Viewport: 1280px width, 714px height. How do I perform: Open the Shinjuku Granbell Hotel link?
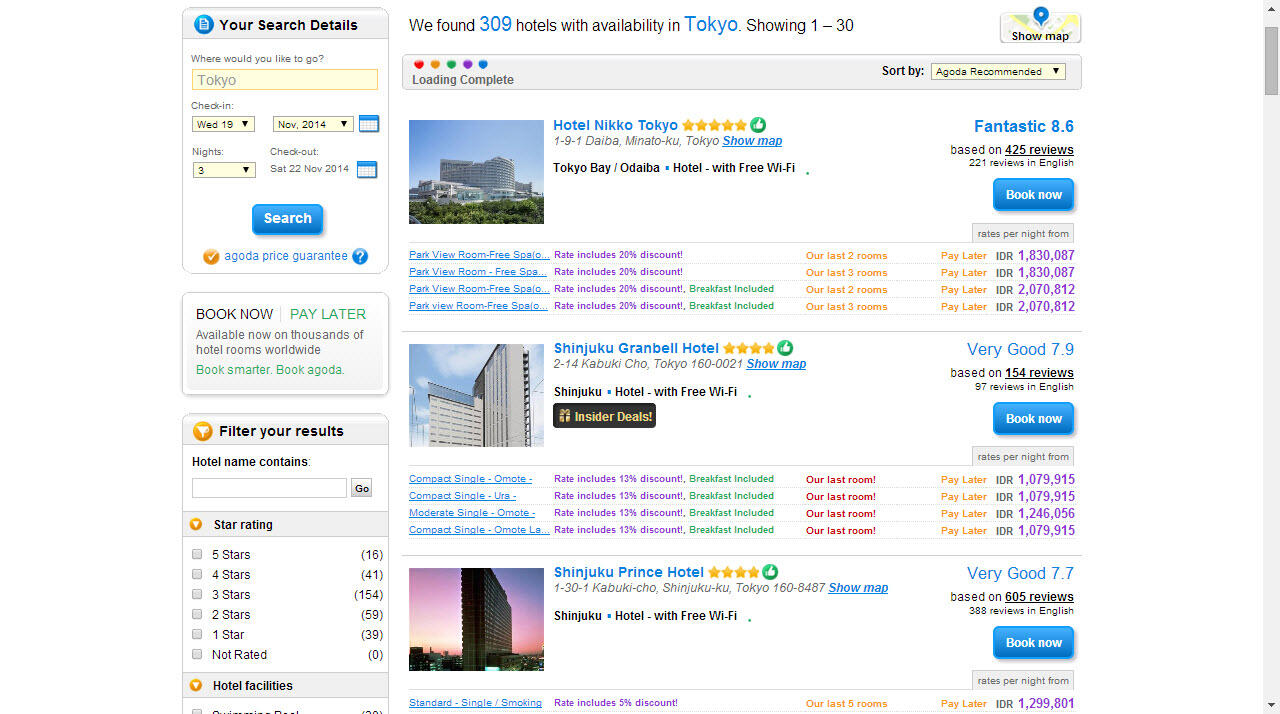pyautogui.click(x=636, y=348)
